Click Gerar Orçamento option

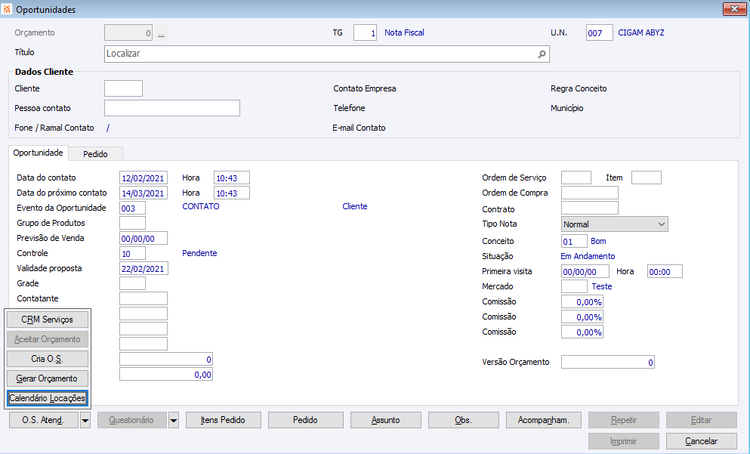[47, 378]
